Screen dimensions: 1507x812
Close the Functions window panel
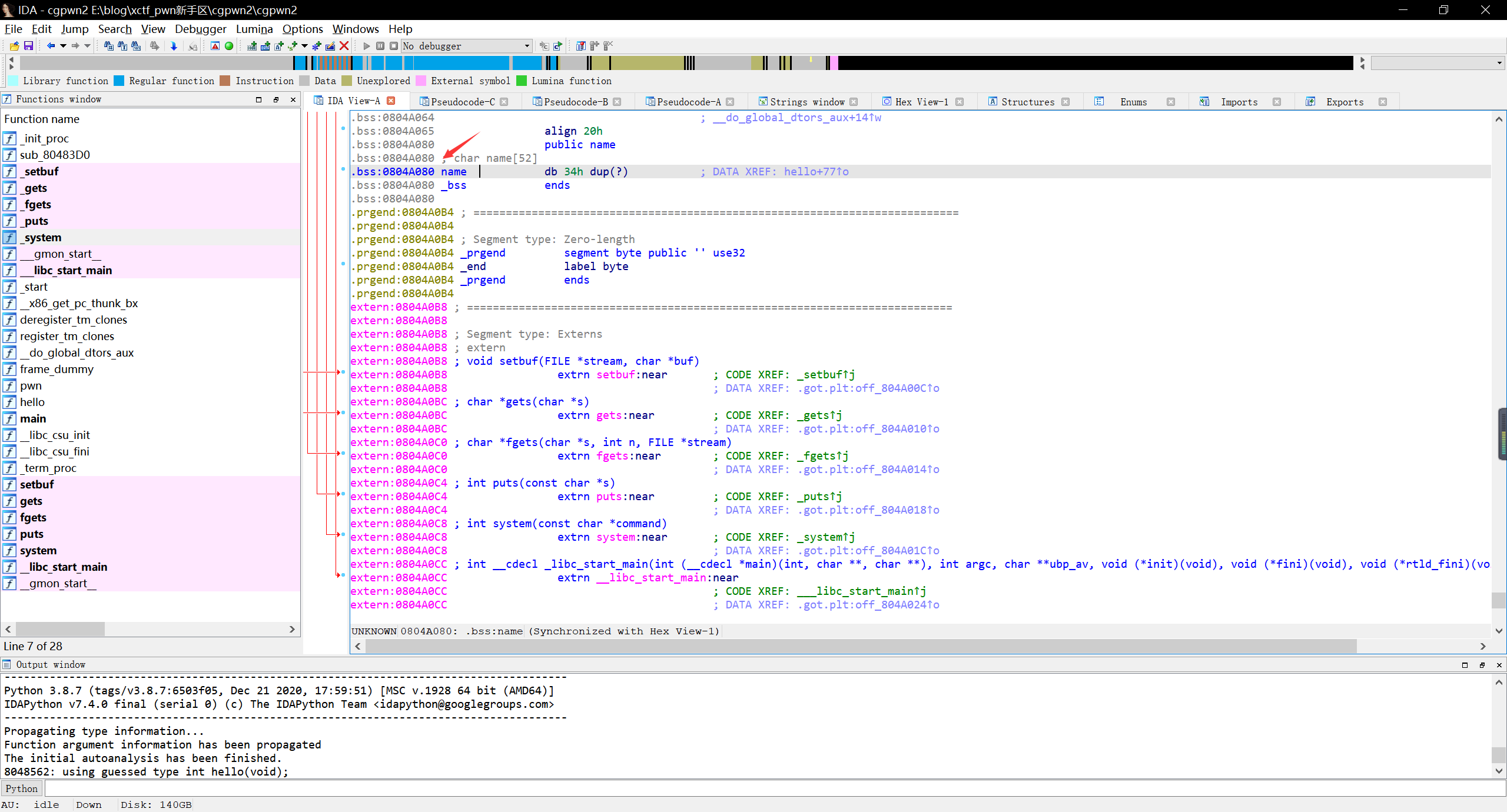coord(293,99)
